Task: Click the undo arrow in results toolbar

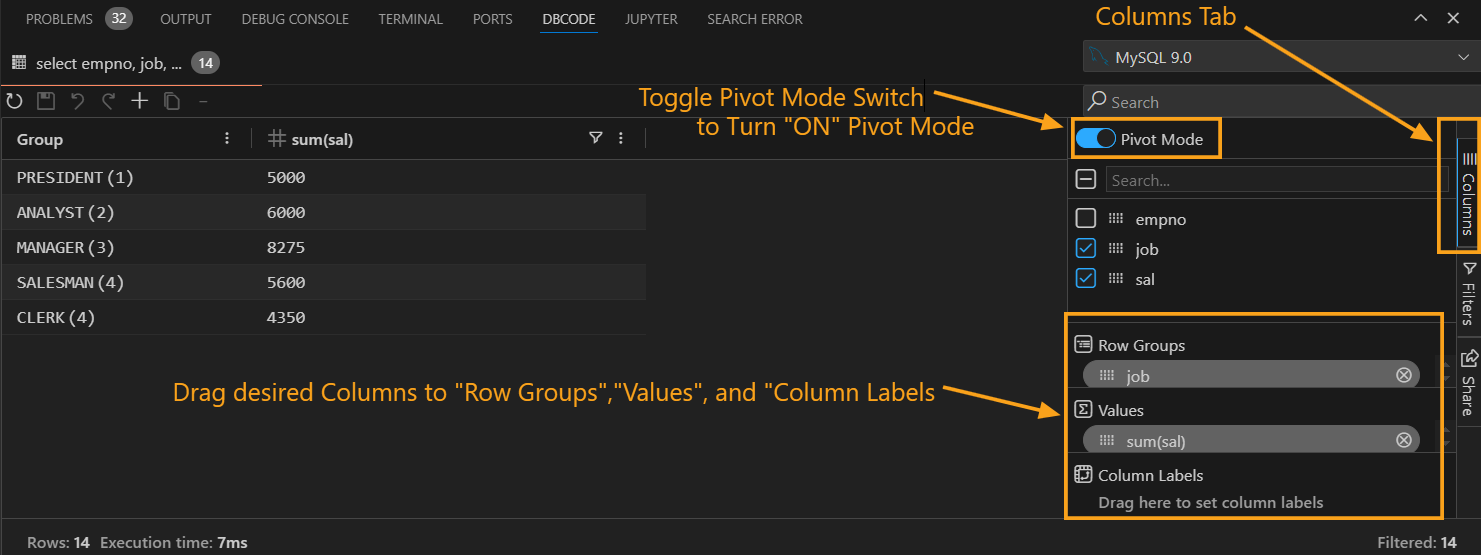Action: pos(77,100)
